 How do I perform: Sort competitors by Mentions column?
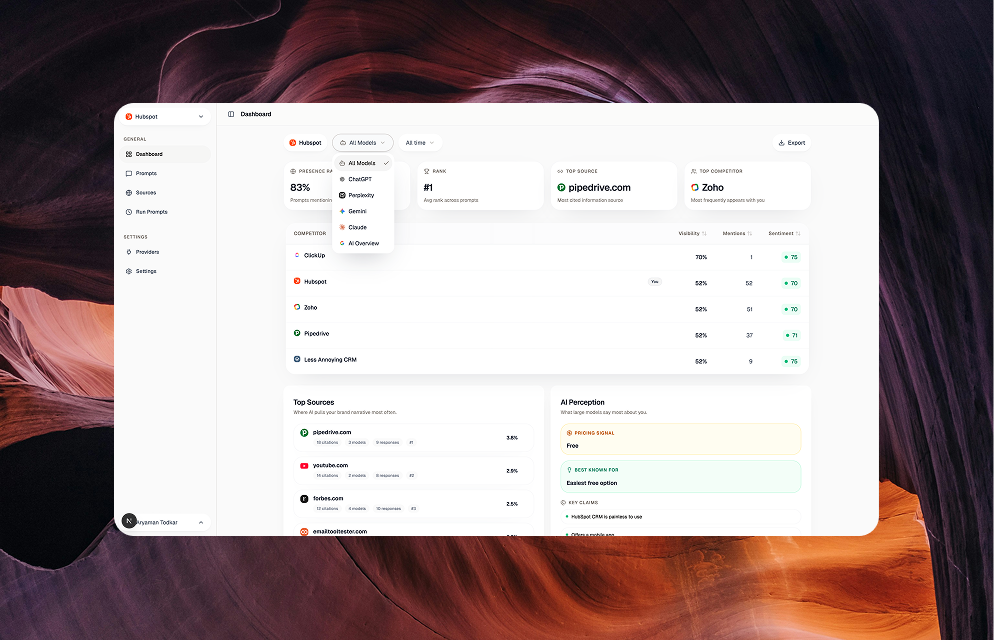point(737,233)
